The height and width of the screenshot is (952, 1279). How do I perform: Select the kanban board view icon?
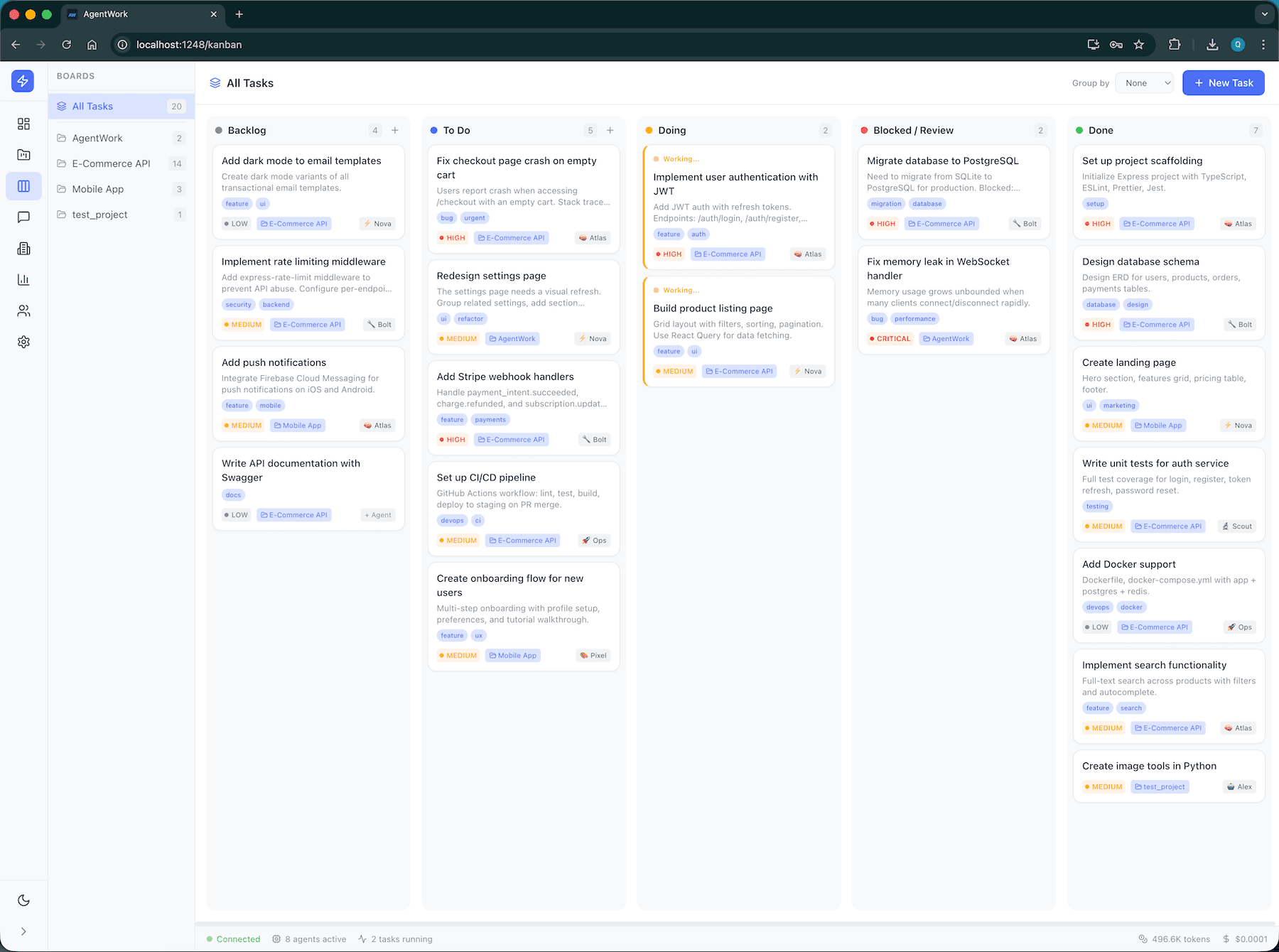(x=23, y=186)
